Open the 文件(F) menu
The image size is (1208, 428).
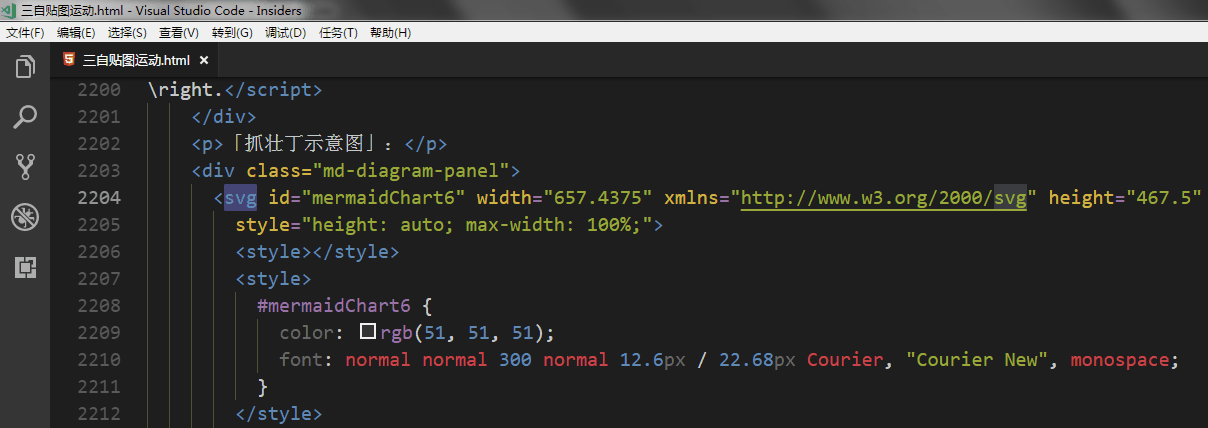pyautogui.click(x=25, y=33)
